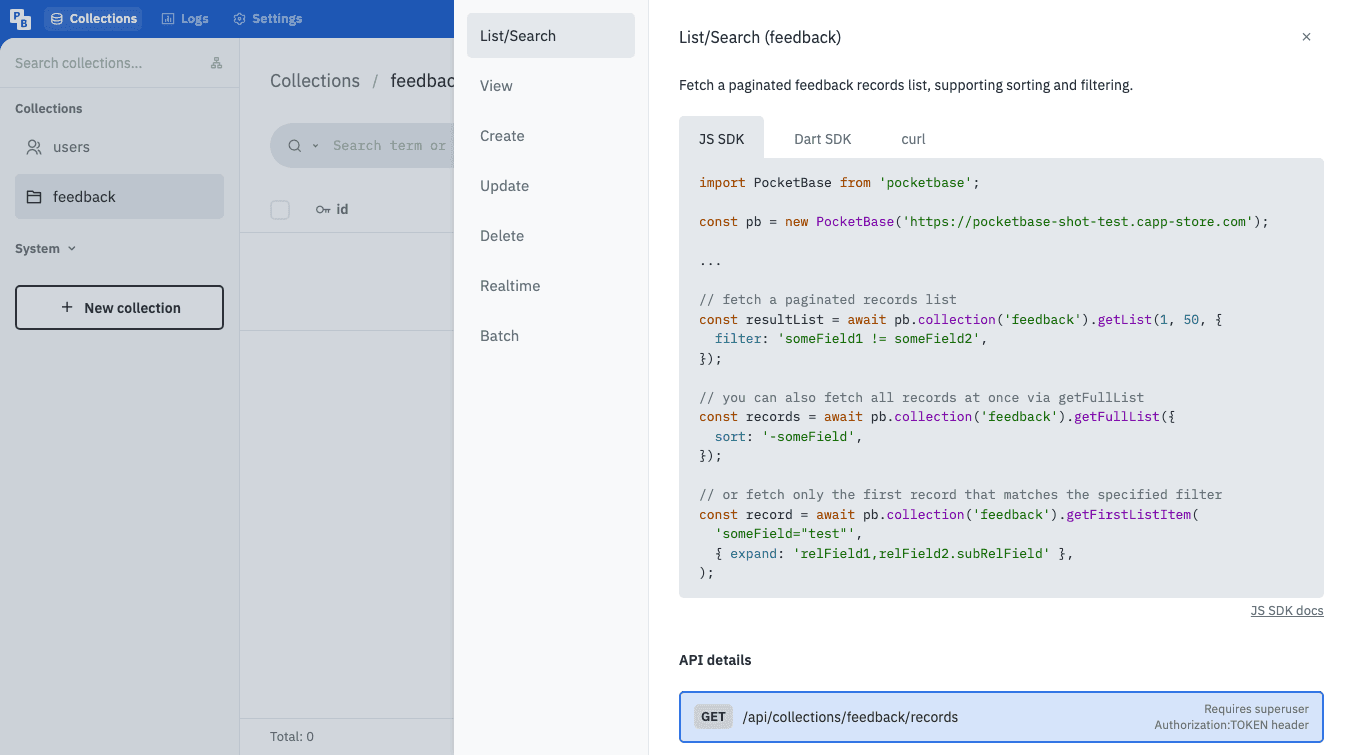Open the JS SDK docs link
Viewport: 1354px width, 755px height.
[1287, 610]
